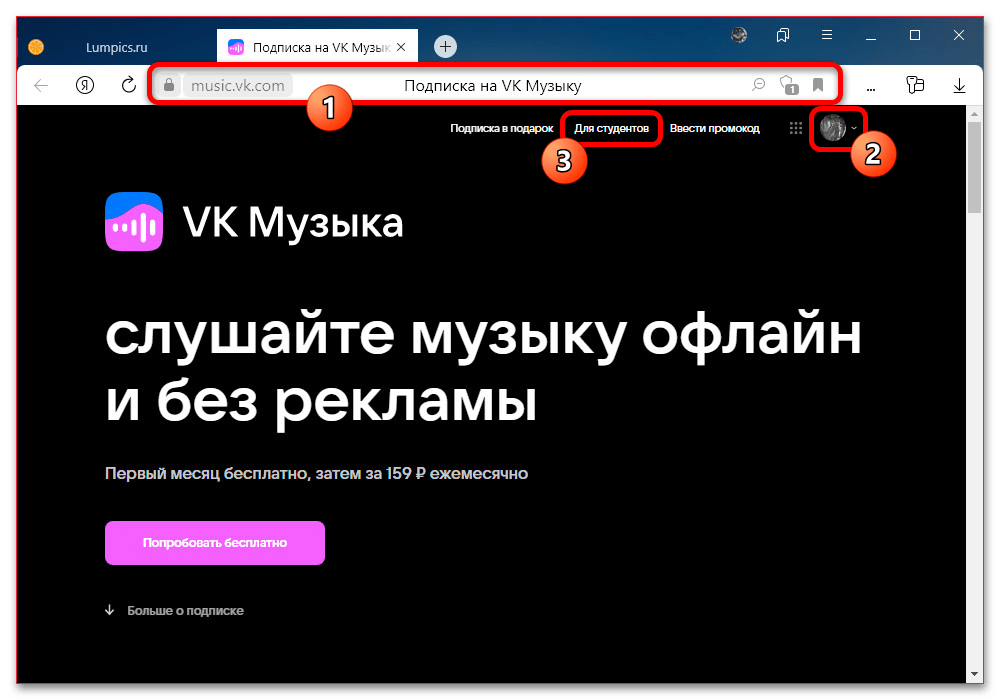Click the VK Музыка title text

tap(293, 223)
